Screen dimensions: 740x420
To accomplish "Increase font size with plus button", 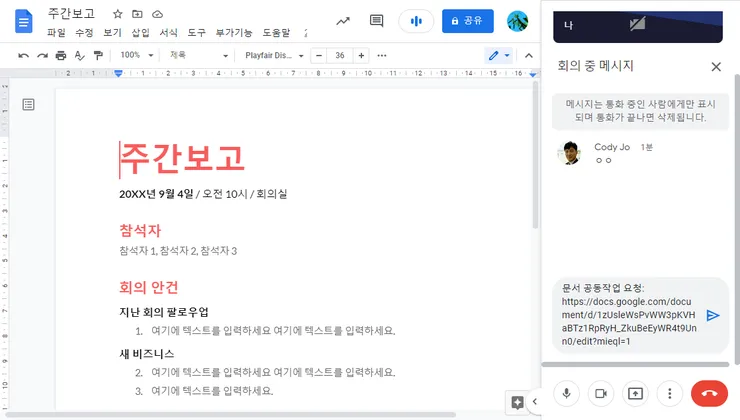I will pos(361,56).
